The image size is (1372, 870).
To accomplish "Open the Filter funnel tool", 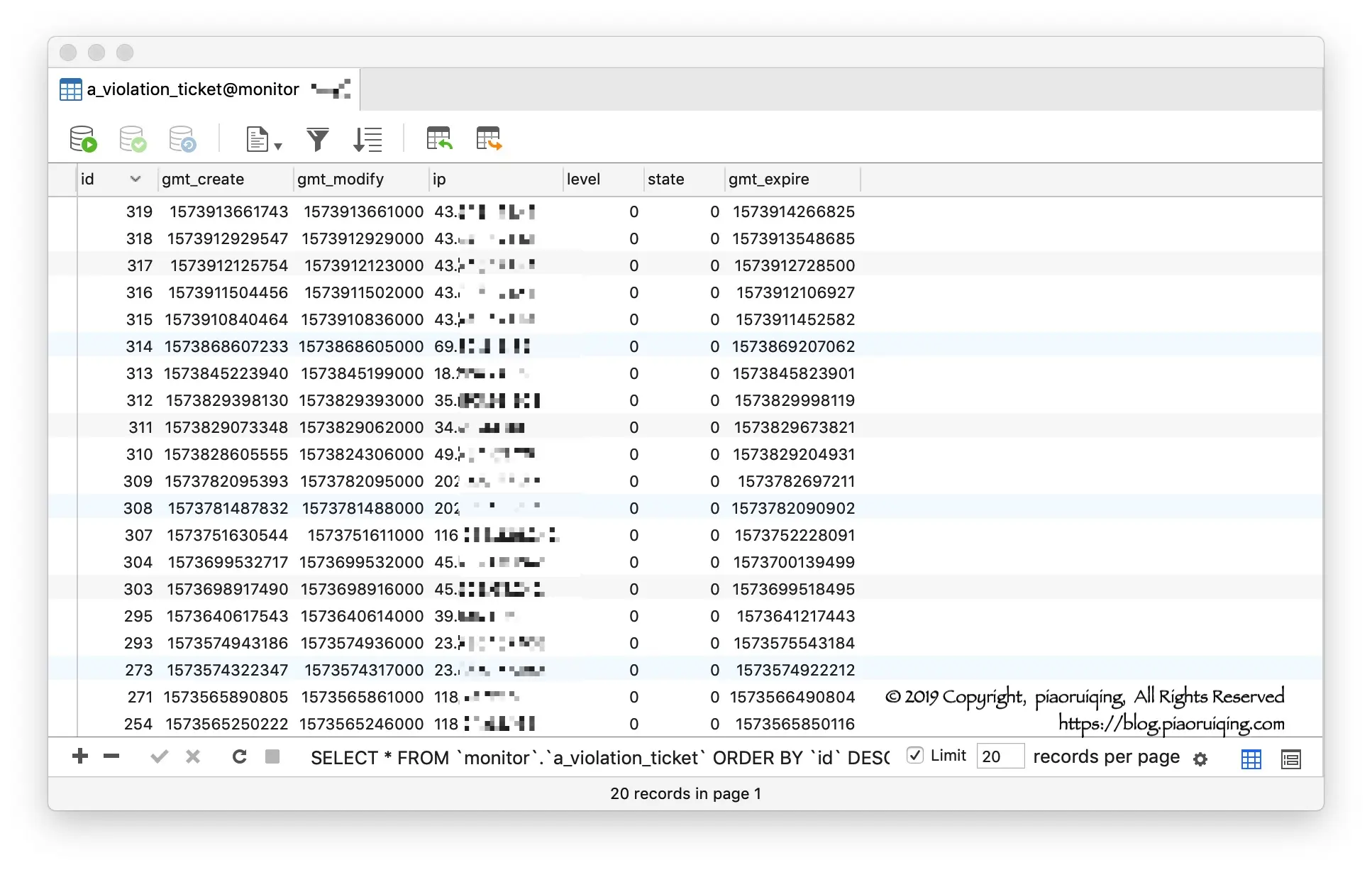I will point(318,139).
